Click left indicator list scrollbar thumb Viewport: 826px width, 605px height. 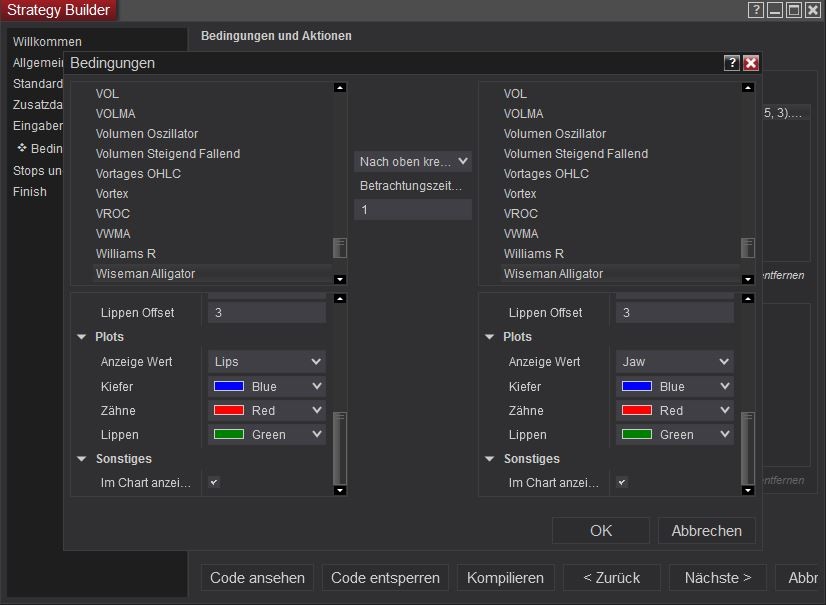[x=340, y=248]
